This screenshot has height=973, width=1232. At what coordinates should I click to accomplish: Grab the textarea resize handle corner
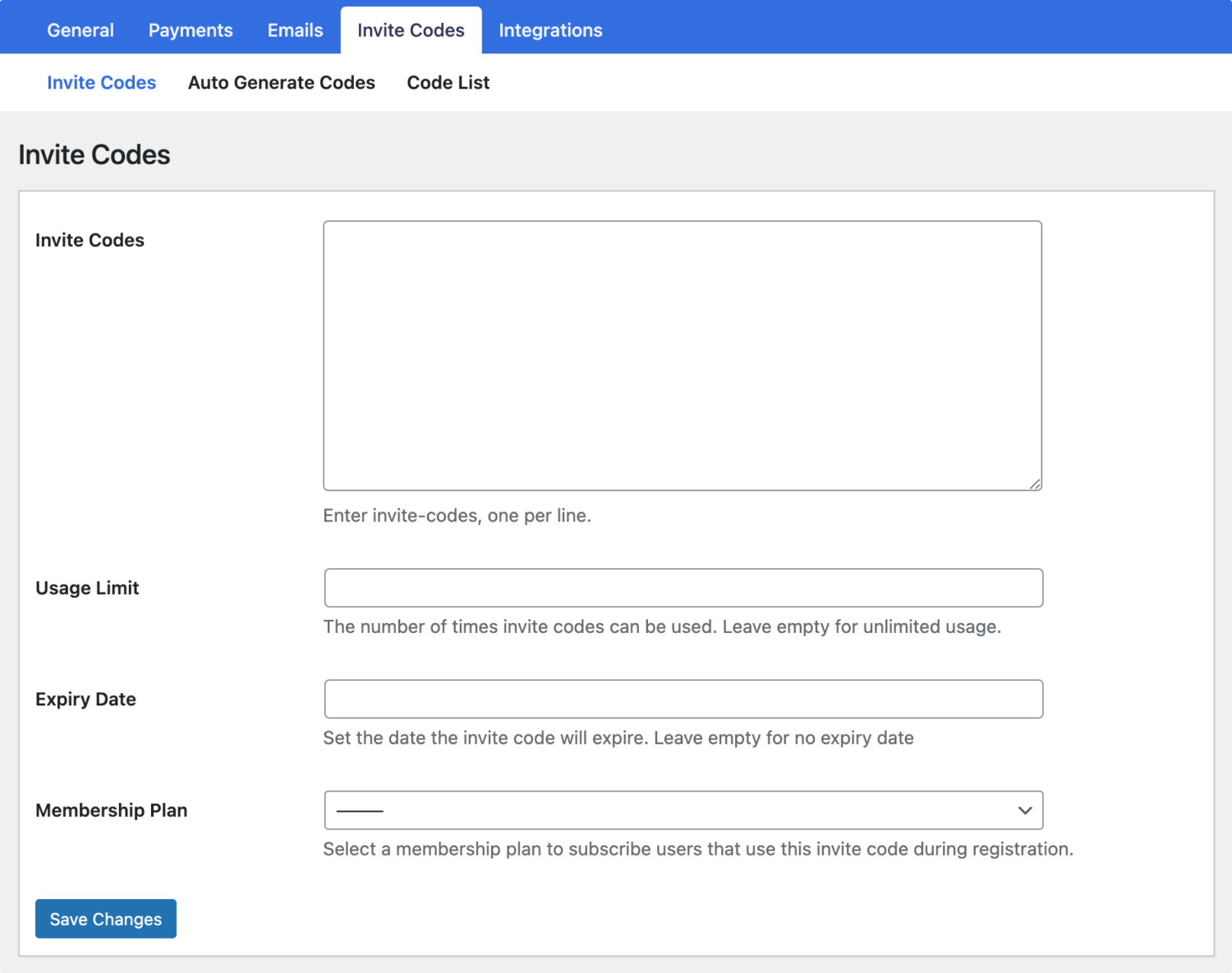[1035, 484]
